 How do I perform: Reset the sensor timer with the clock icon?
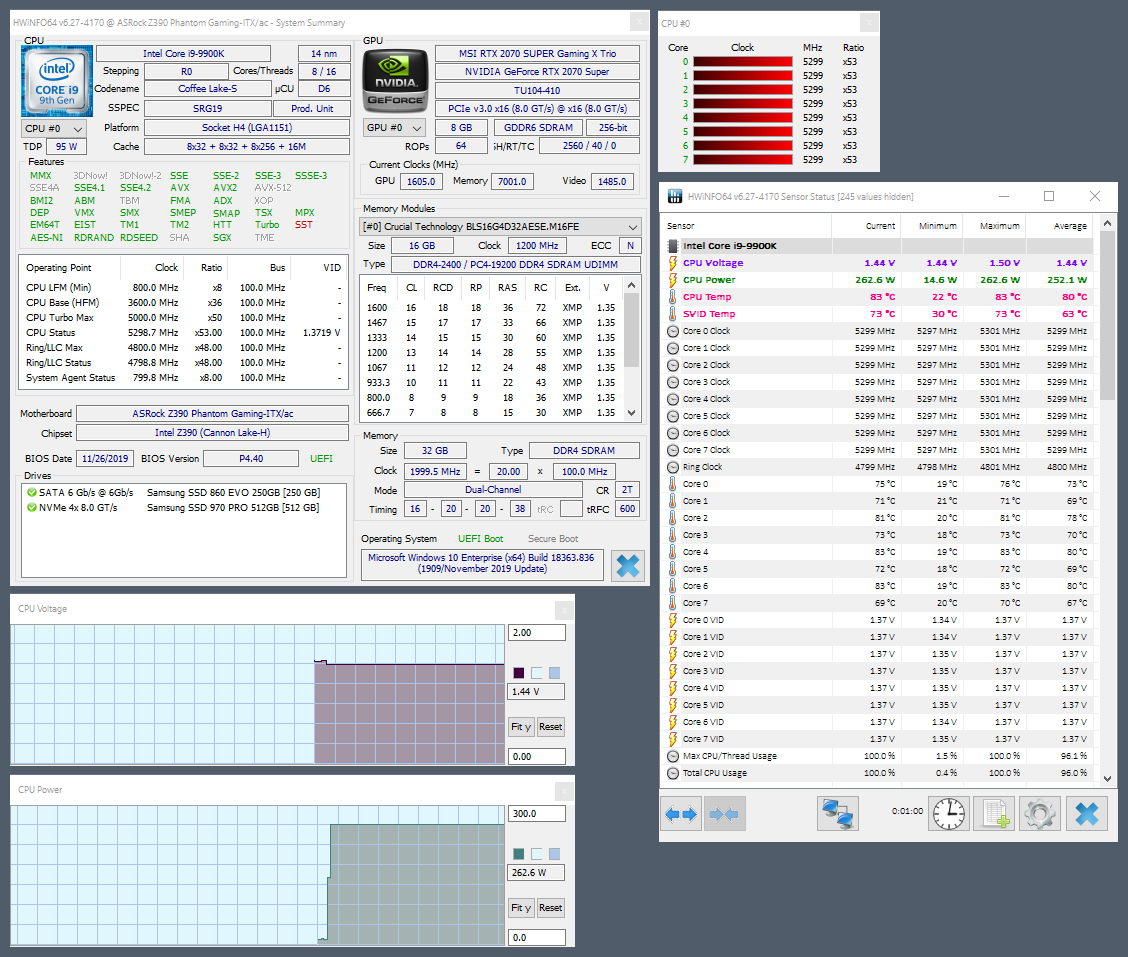[948, 814]
